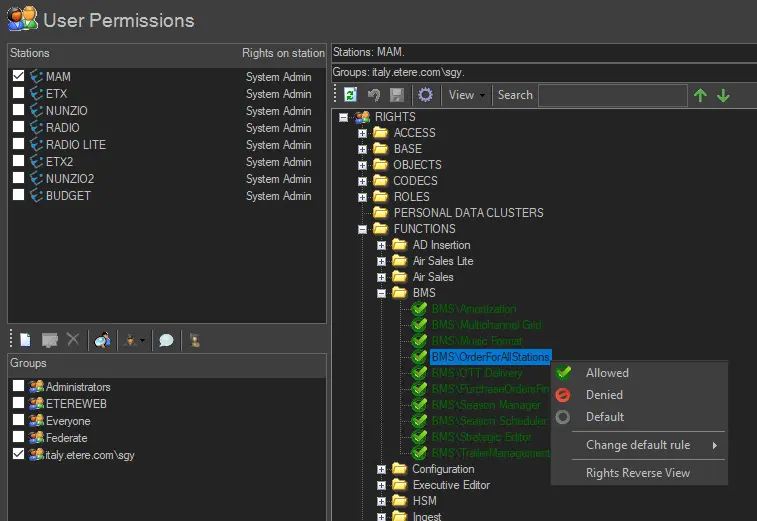Collapse the BMS folder node
Viewport: 757px width, 521px height.
pyautogui.click(x=382, y=293)
